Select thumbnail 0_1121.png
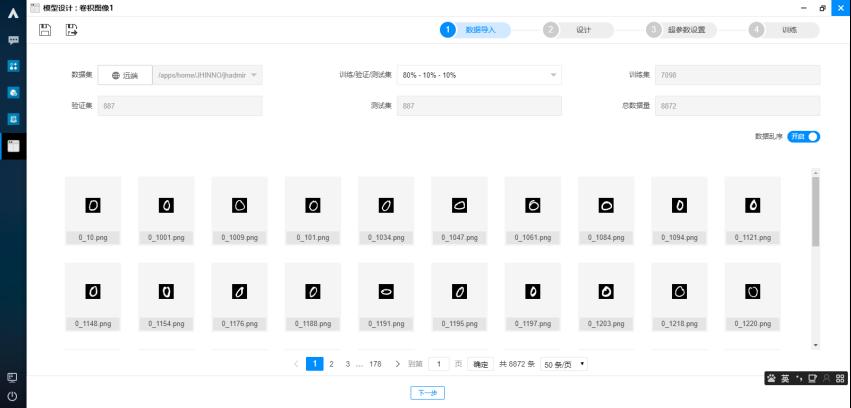This screenshot has width=851, height=408. 752,211
